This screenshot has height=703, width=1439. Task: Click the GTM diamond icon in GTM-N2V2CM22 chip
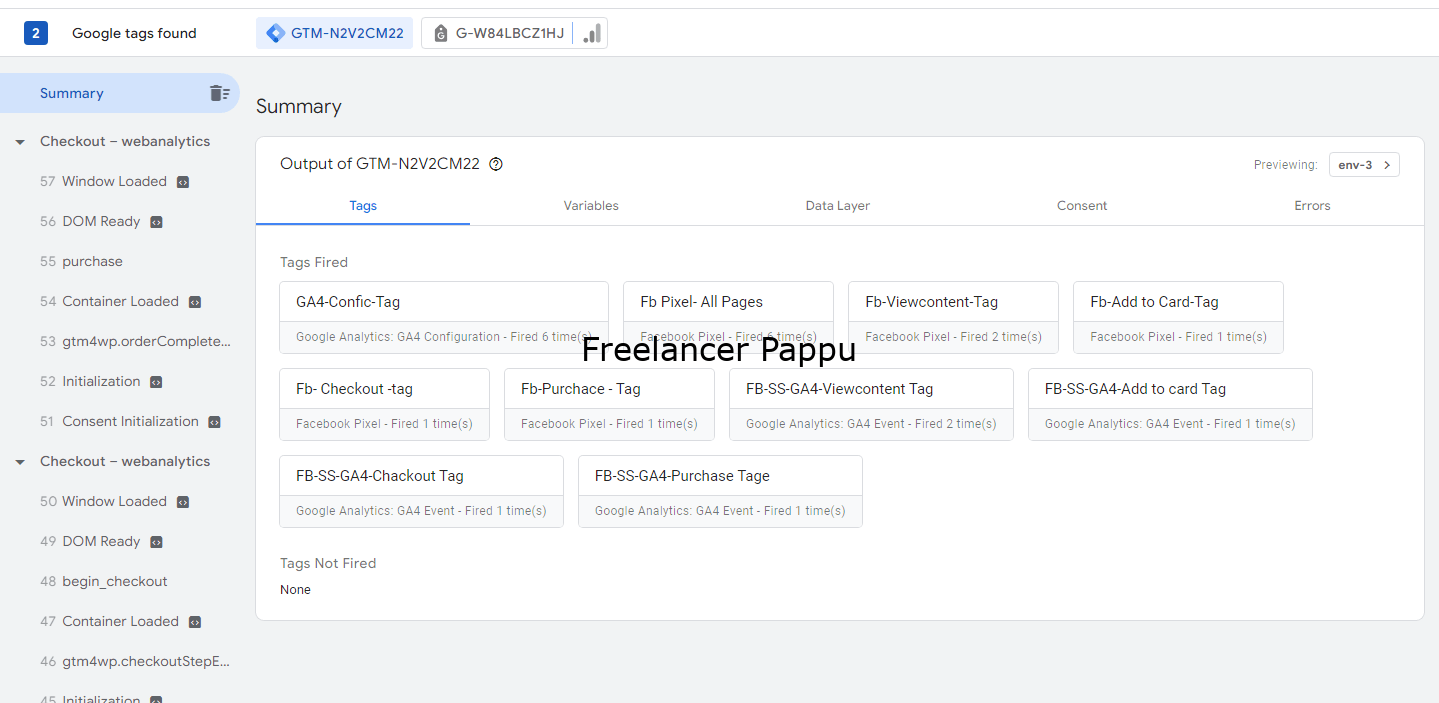[275, 33]
